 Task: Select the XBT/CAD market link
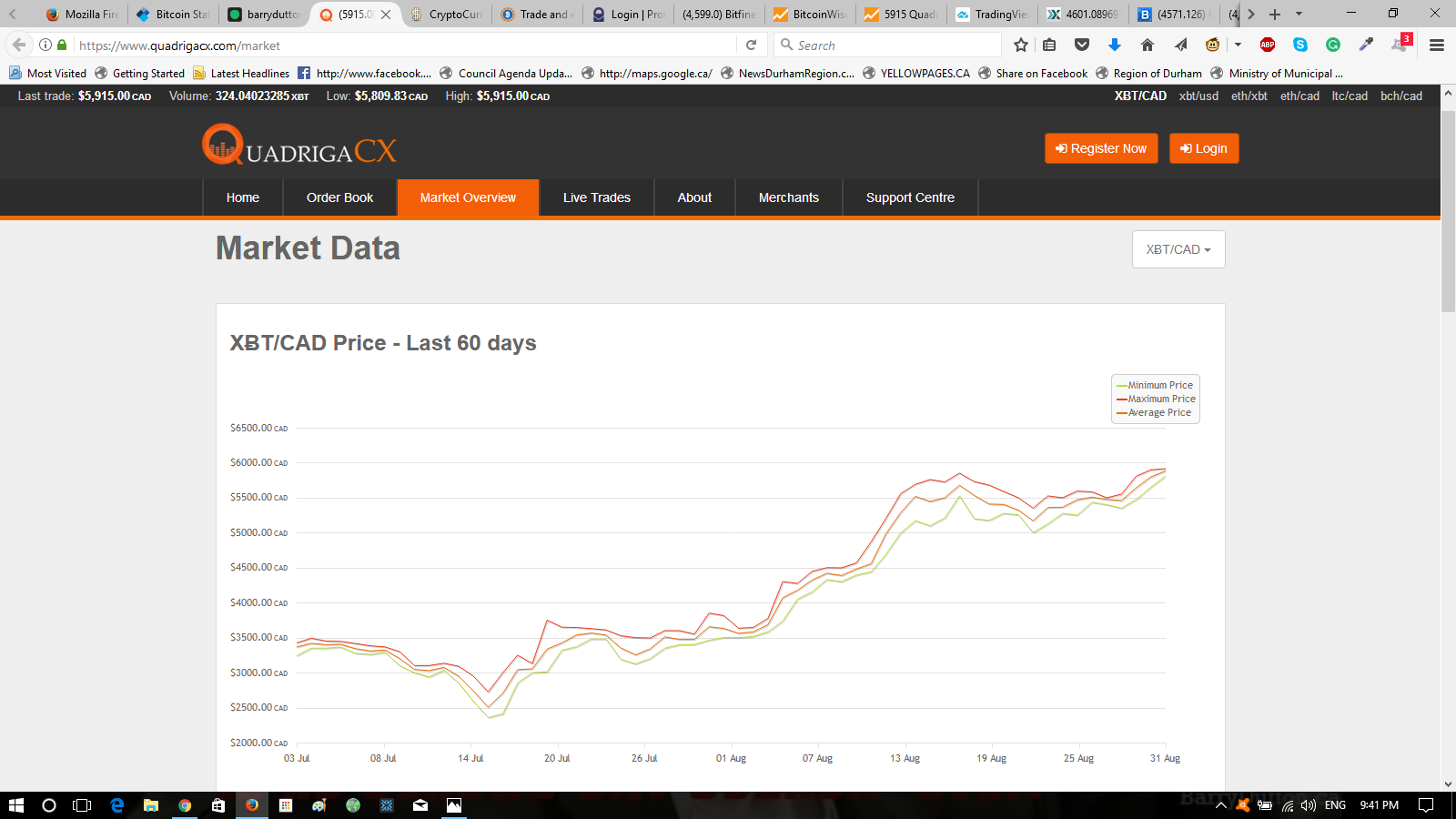[1140, 96]
